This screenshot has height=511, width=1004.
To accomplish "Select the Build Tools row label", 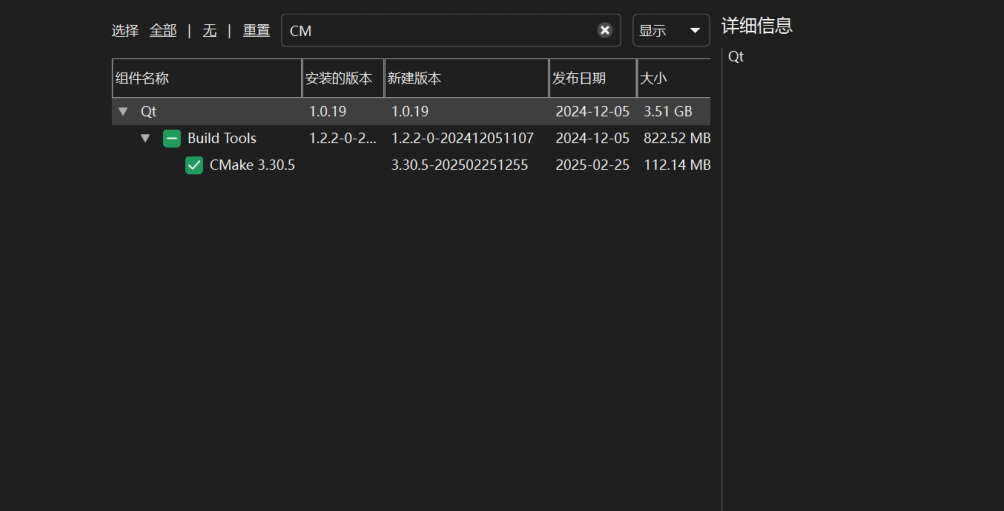I will click(x=222, y=138).
